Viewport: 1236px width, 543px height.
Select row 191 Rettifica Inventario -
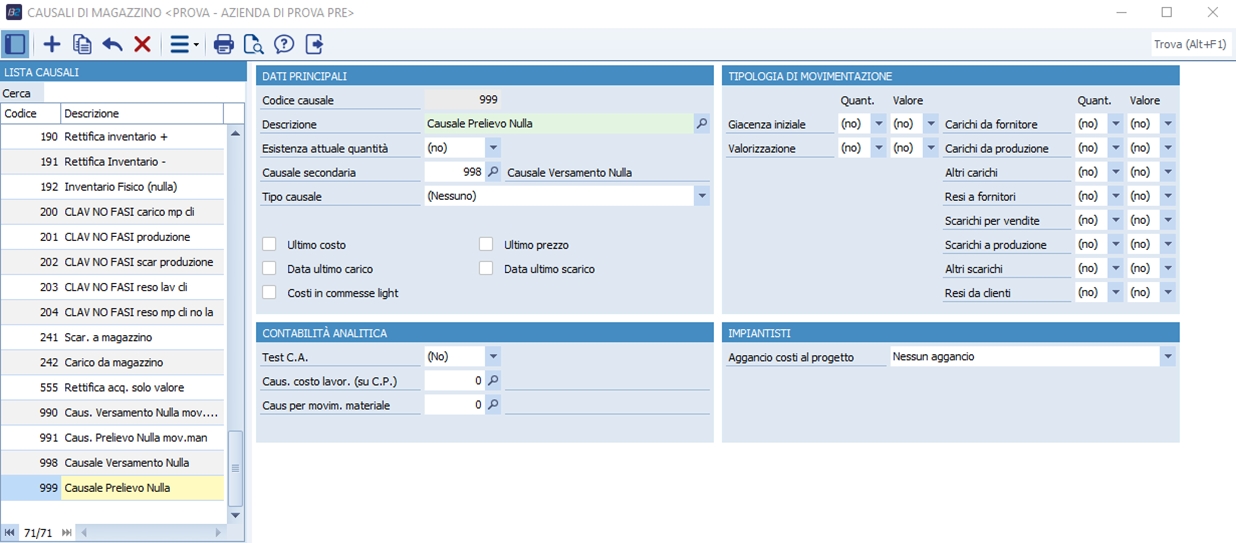[x=113, y=161]
